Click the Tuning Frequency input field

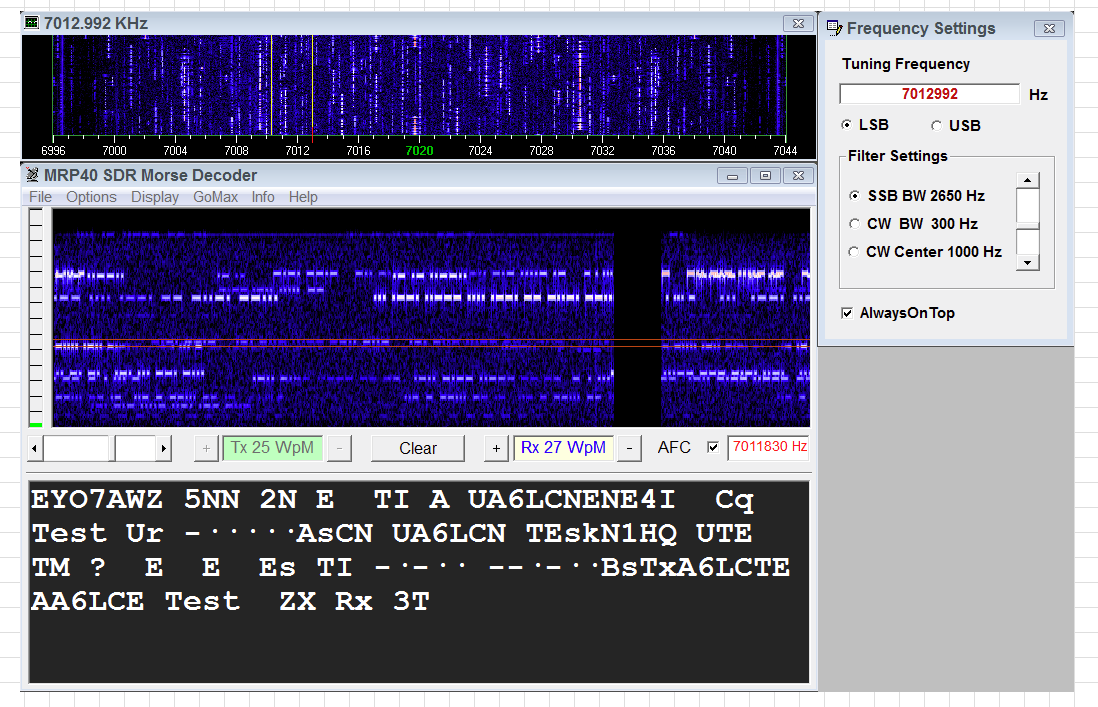929,94
